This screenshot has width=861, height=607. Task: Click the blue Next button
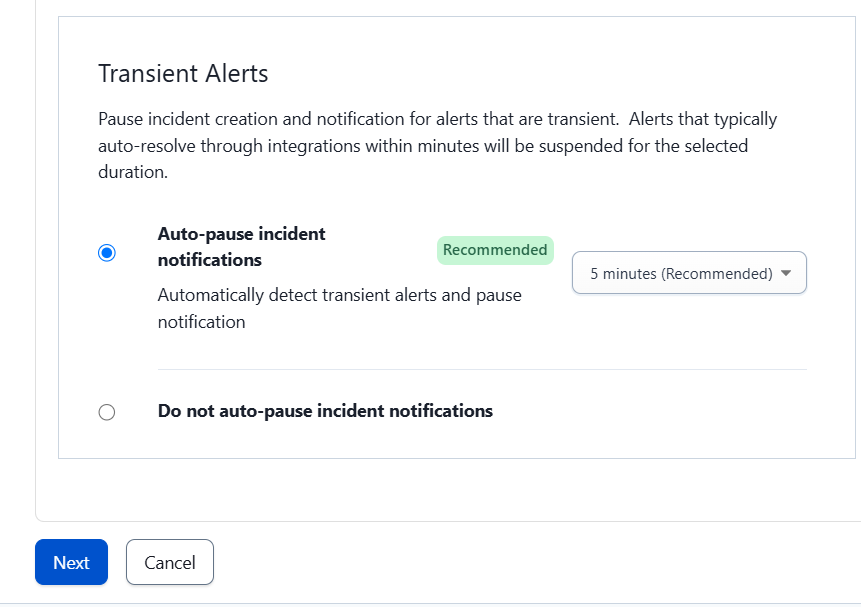point(71,562)
